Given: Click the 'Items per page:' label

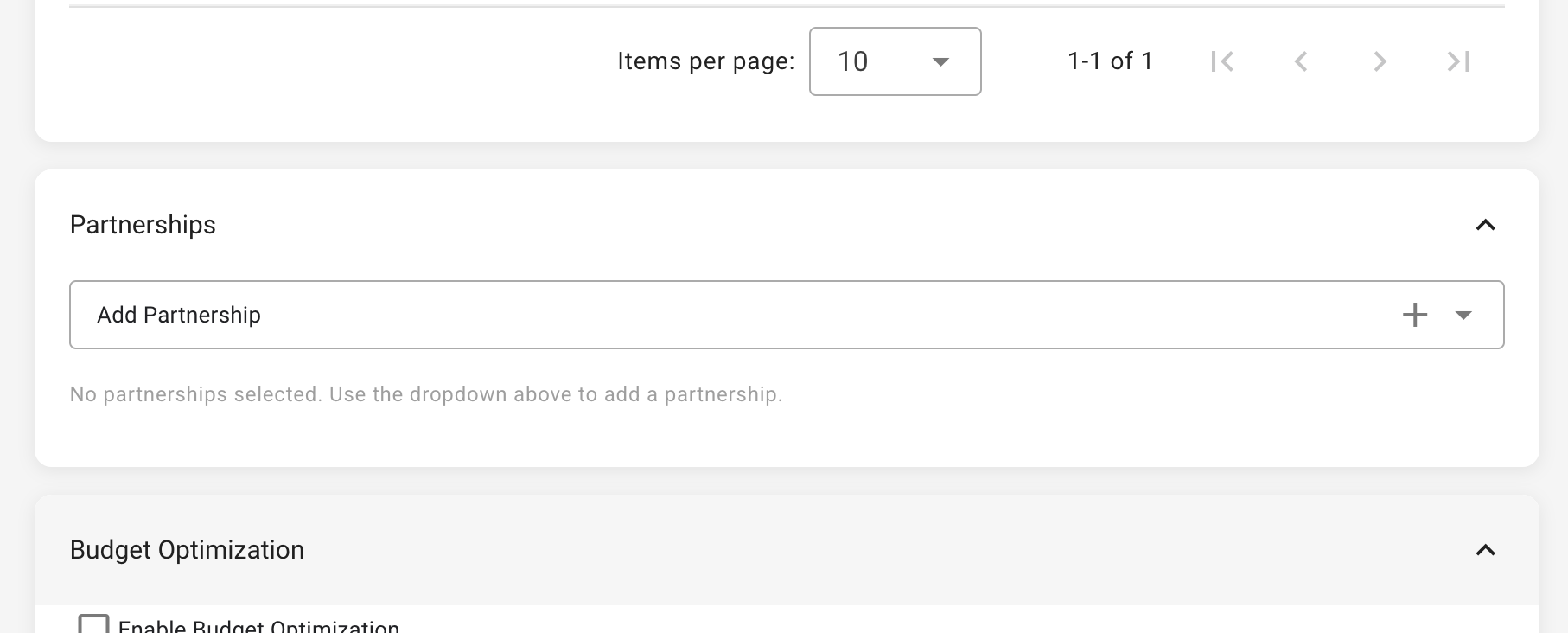Looking at the screenshot, I should coord(705,61).
